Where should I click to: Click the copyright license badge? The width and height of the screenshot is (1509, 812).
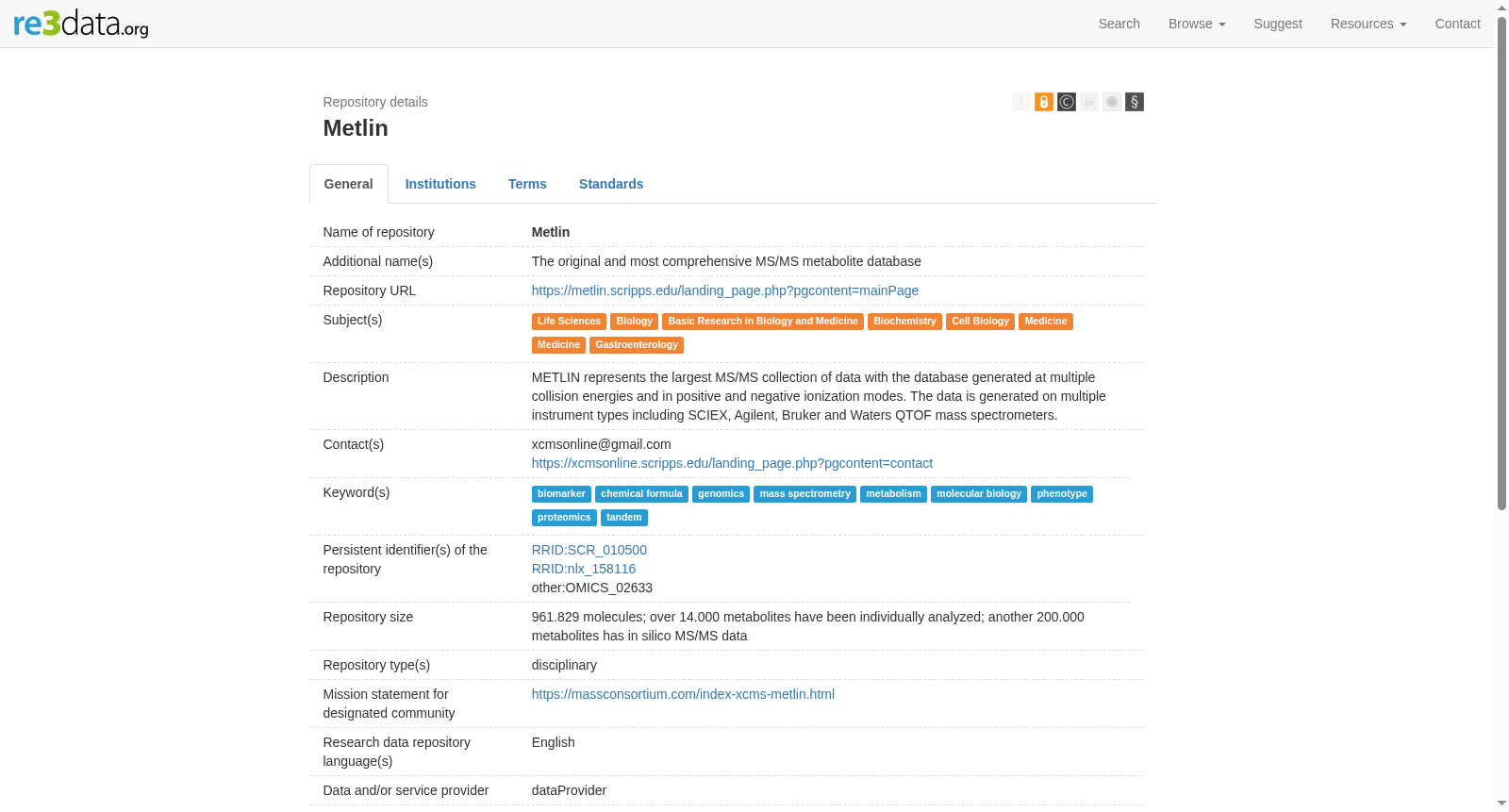(x=1067, y=102)
